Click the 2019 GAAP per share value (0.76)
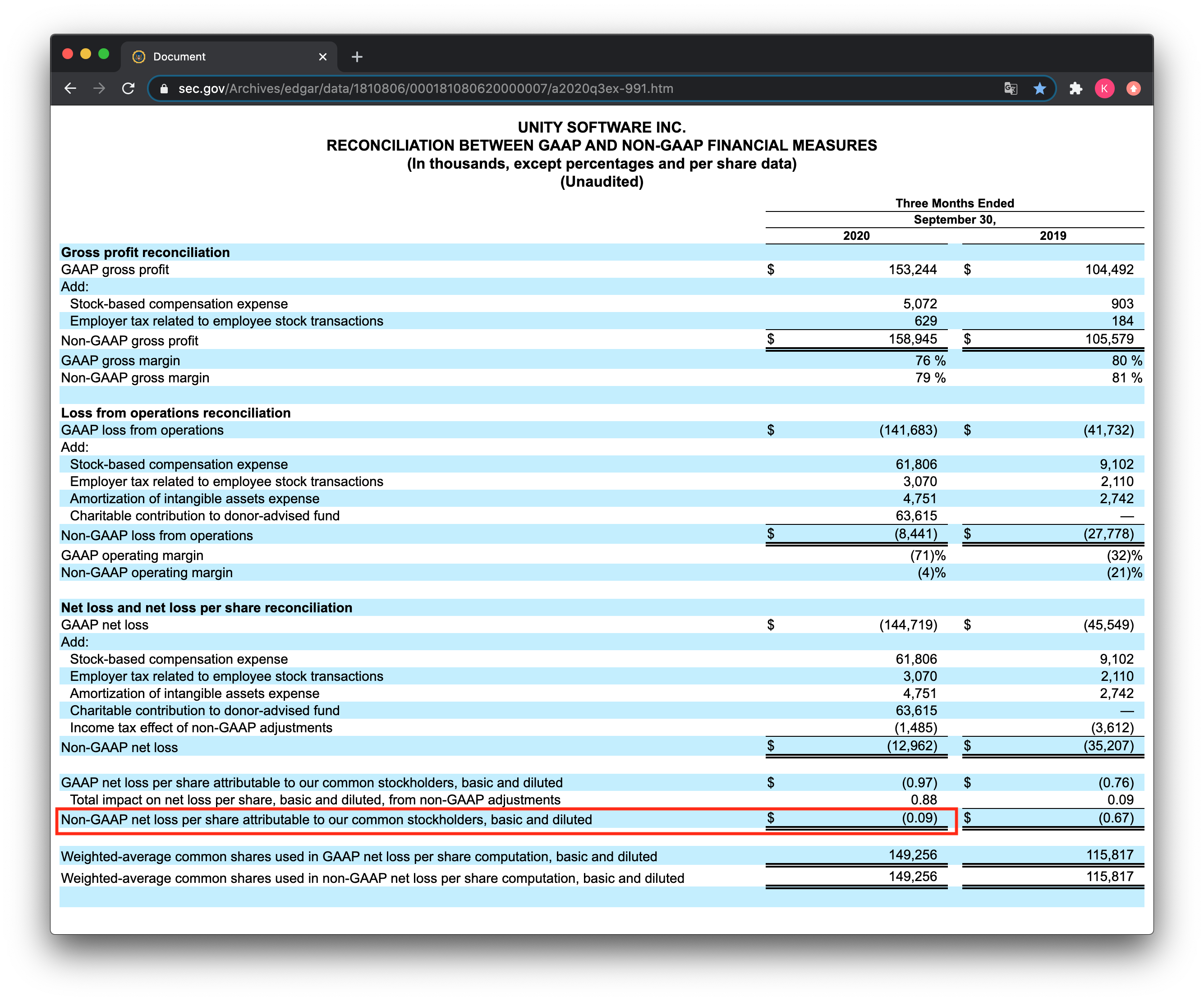 (x=1116, y=783)
